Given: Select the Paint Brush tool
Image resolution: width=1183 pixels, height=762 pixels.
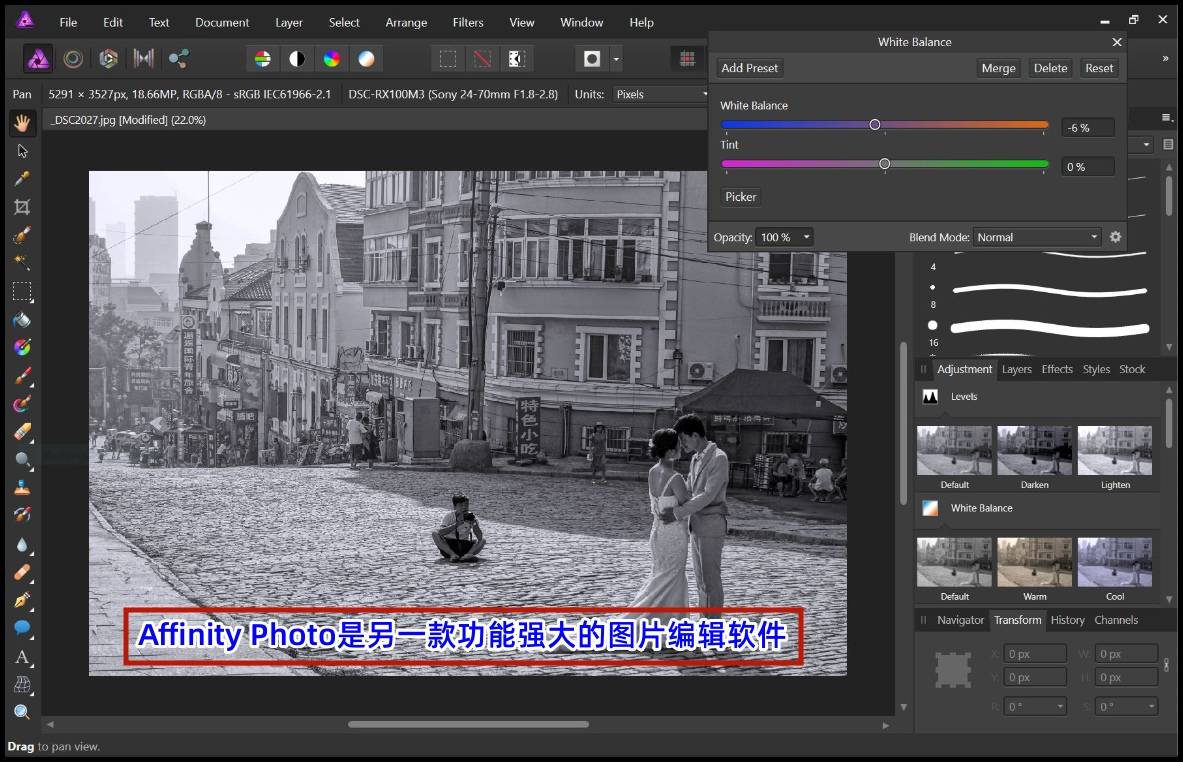Looking at the screenshot, I should pyautogui.click(x=22, y=375).
